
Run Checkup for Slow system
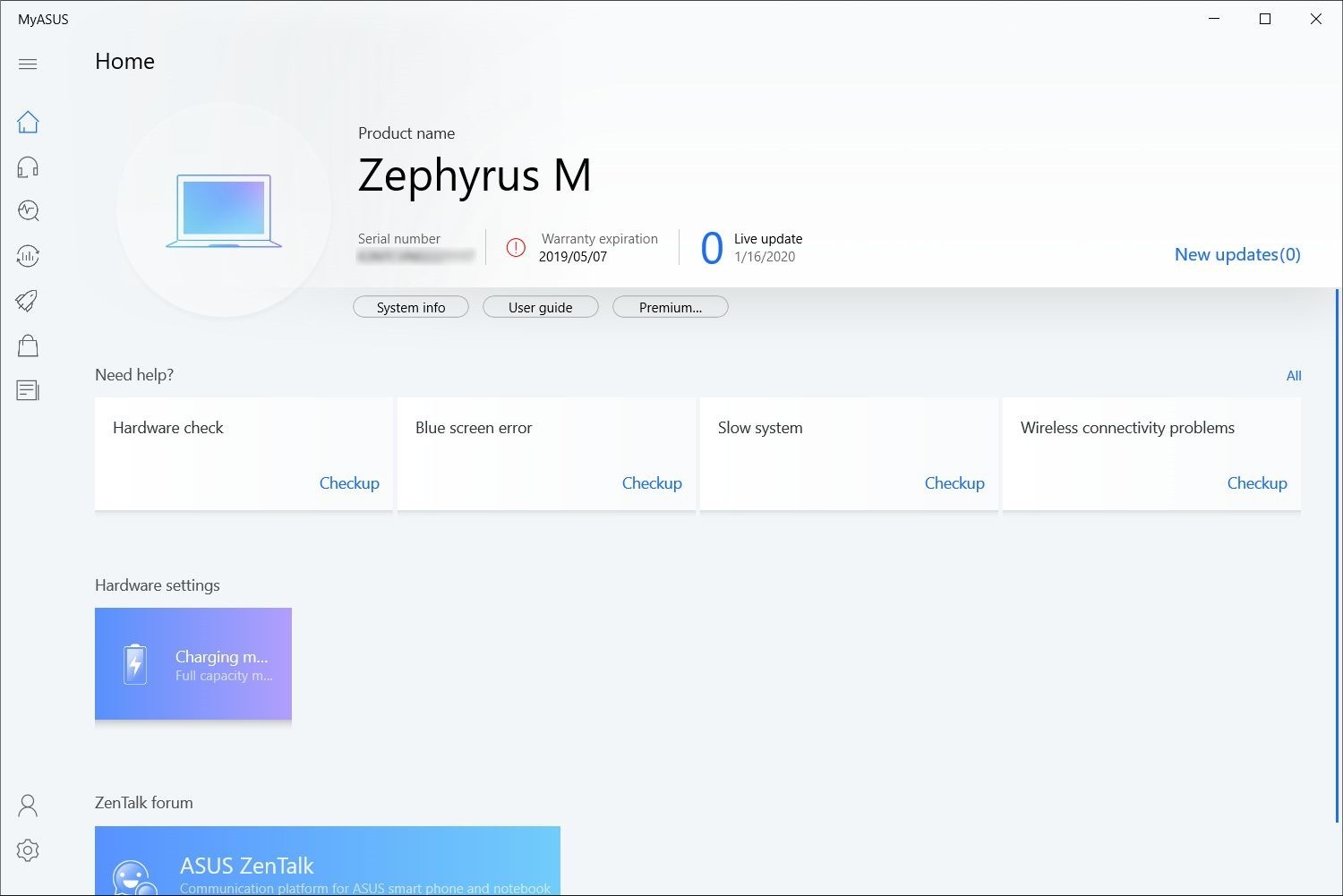954,483
